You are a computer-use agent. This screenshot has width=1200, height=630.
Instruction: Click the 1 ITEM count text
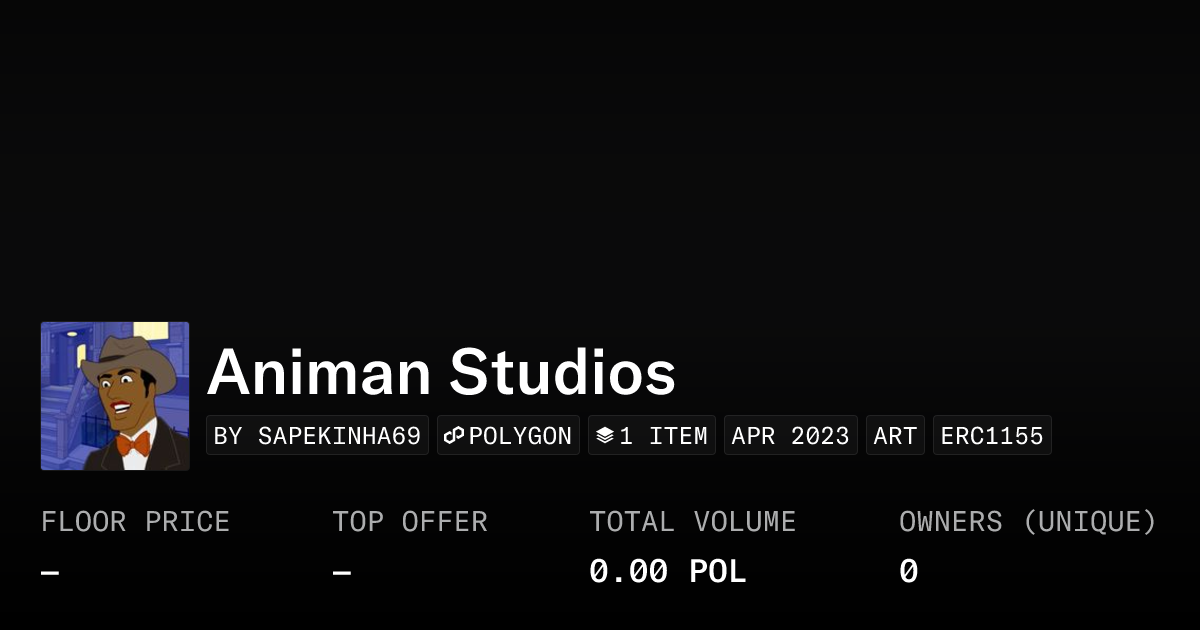pyautogui.click(x=663, y=436)
